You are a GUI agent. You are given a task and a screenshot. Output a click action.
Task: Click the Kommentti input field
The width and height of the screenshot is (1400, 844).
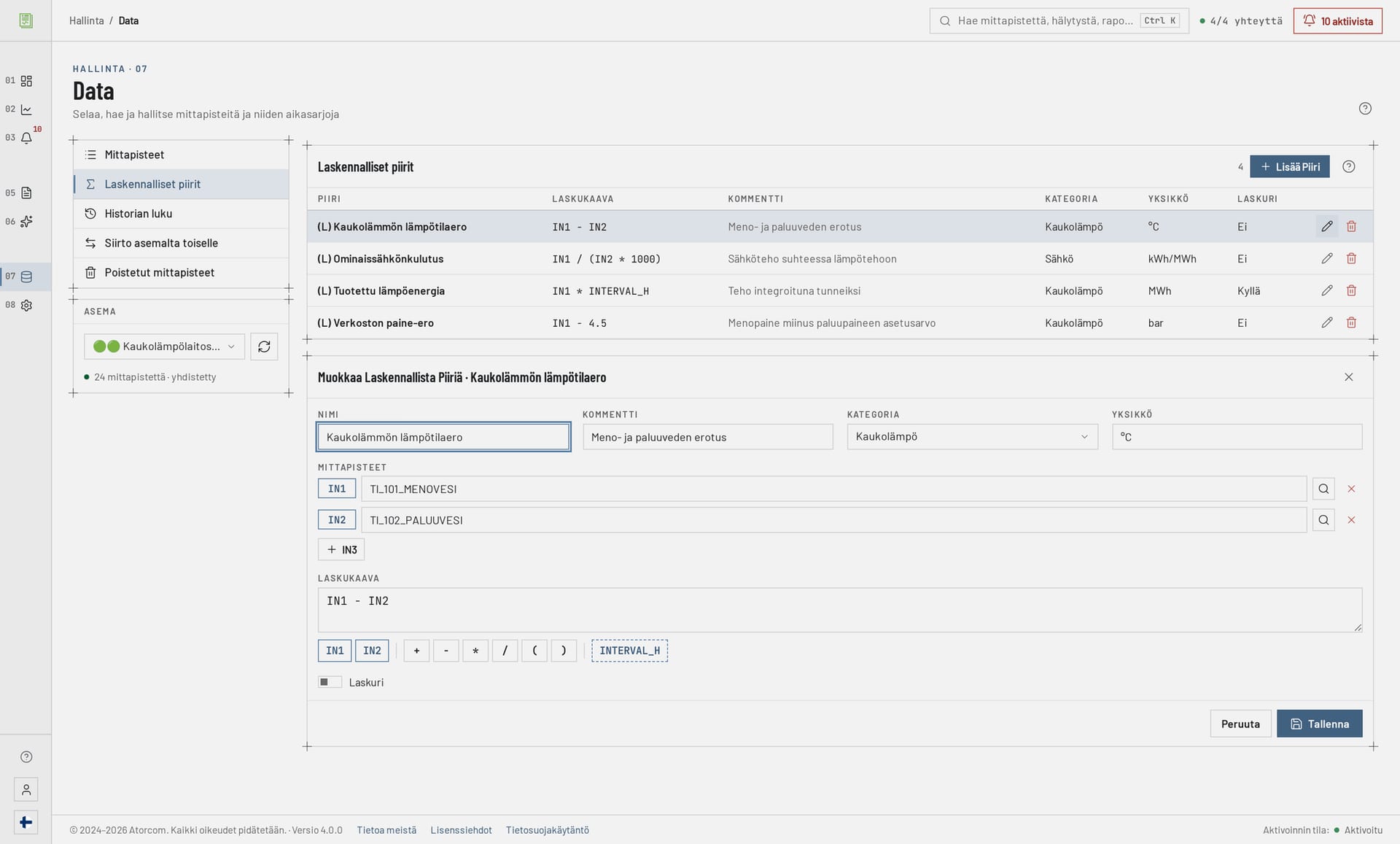pyautogui.click(x=707, y=437)
